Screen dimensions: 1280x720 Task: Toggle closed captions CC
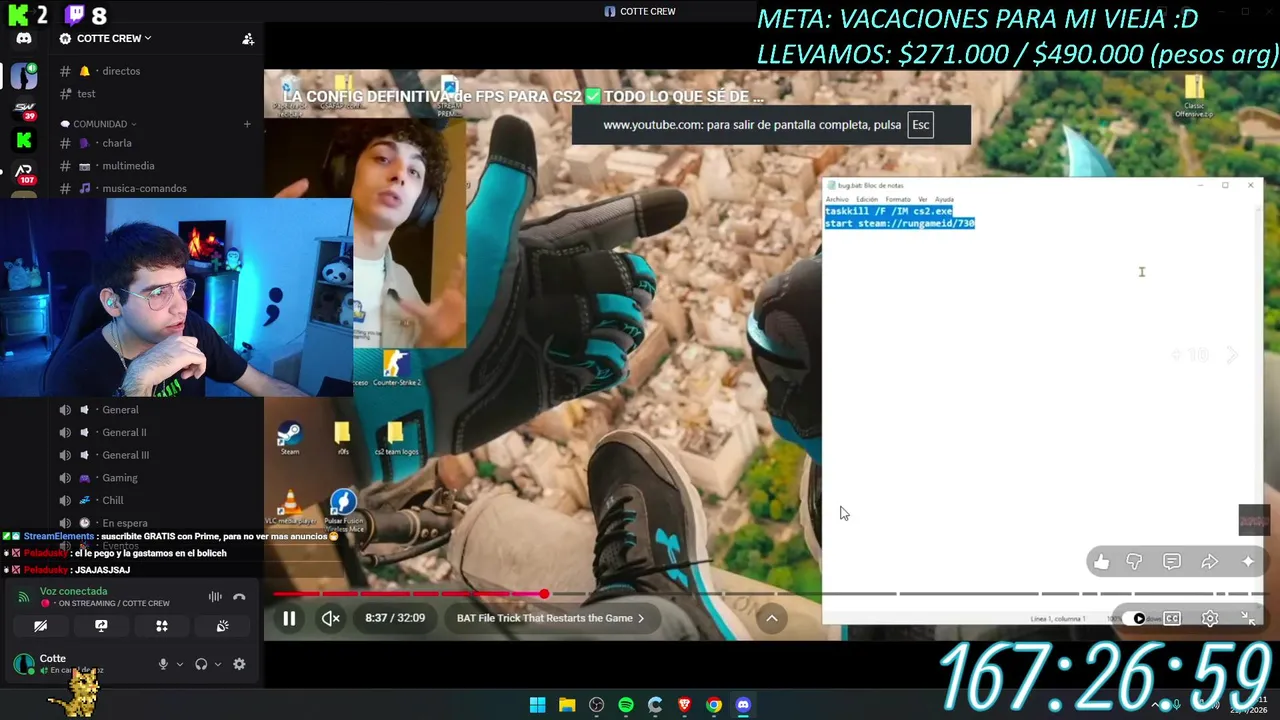point(1172,618)
